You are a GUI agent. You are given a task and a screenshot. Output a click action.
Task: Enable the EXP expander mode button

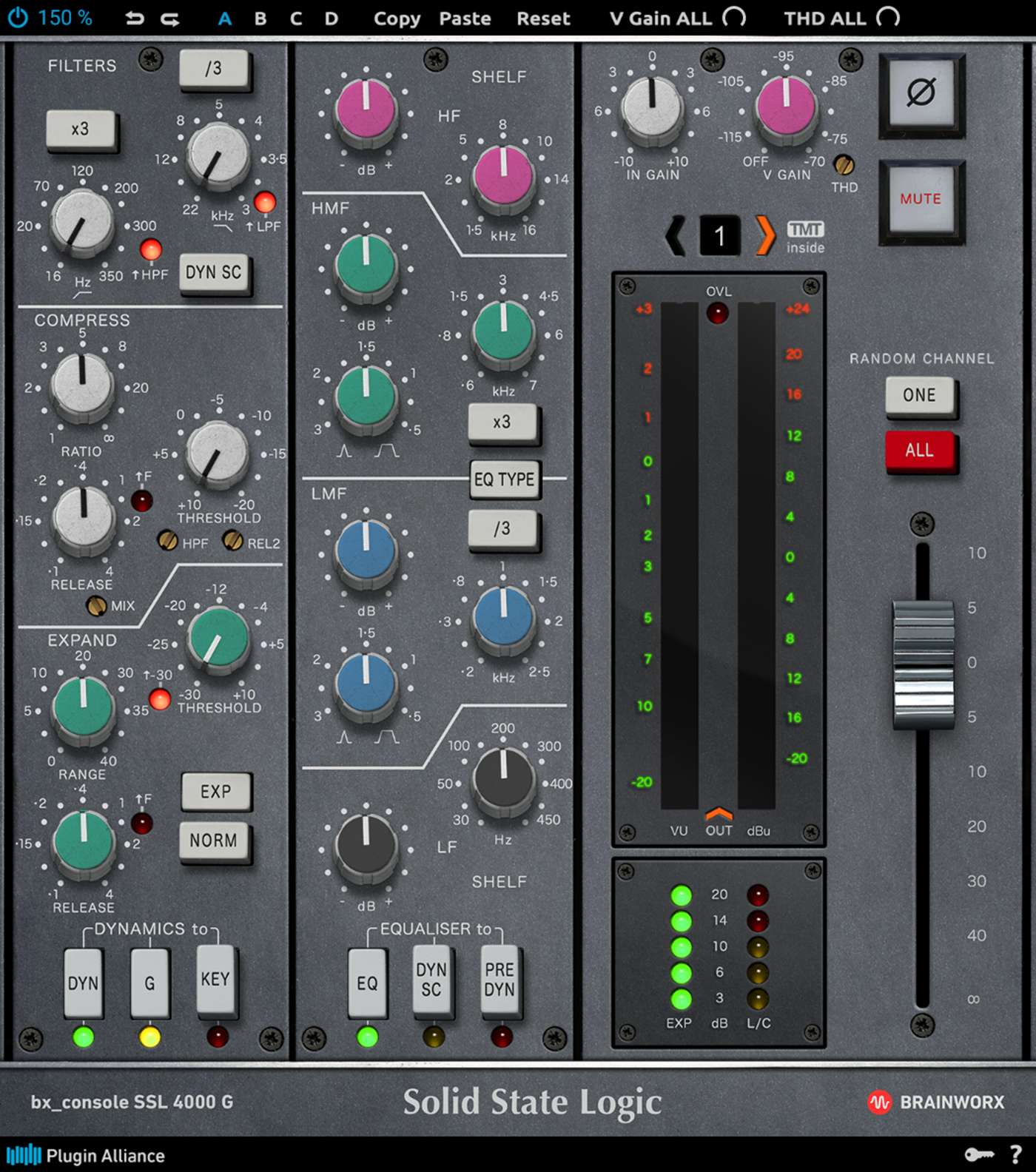[215, 792]
